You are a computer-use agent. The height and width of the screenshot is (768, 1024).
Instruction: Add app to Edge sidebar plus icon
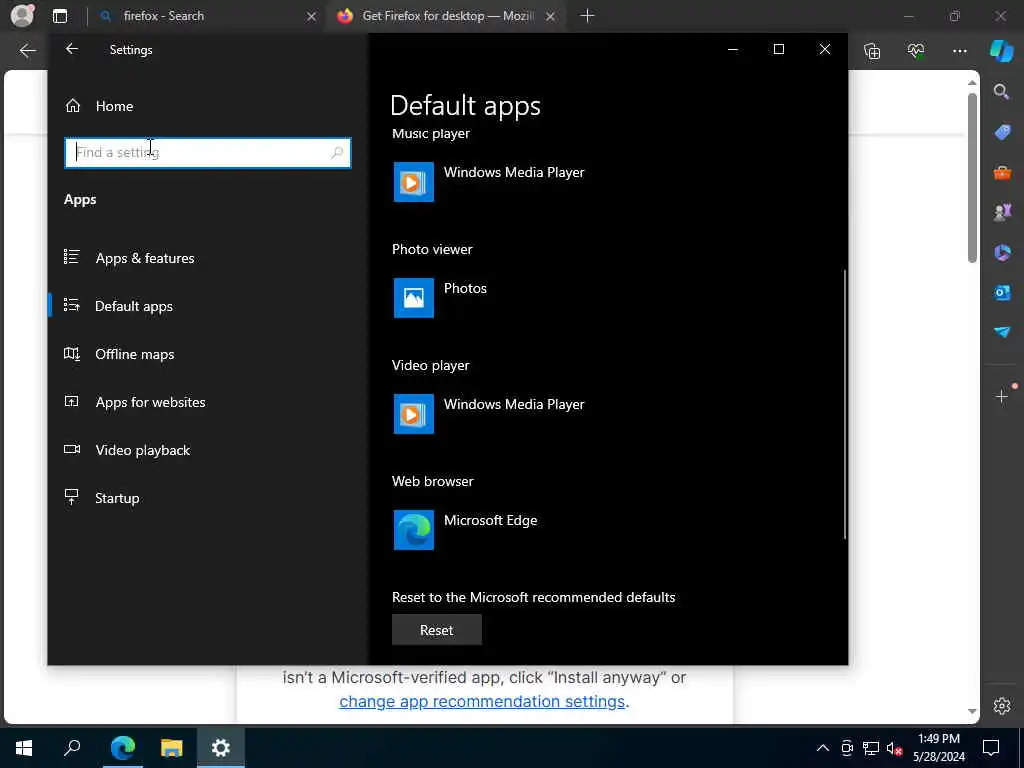tap(1002, 396)
